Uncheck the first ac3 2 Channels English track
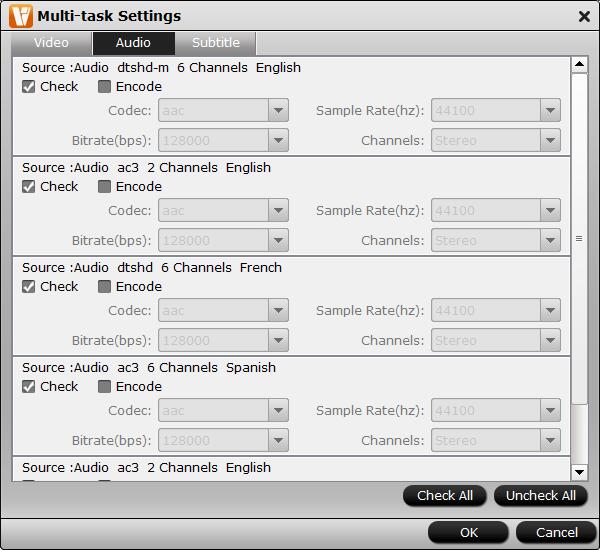600x550 pixels. pyautogui.click(x=29, y=186)
